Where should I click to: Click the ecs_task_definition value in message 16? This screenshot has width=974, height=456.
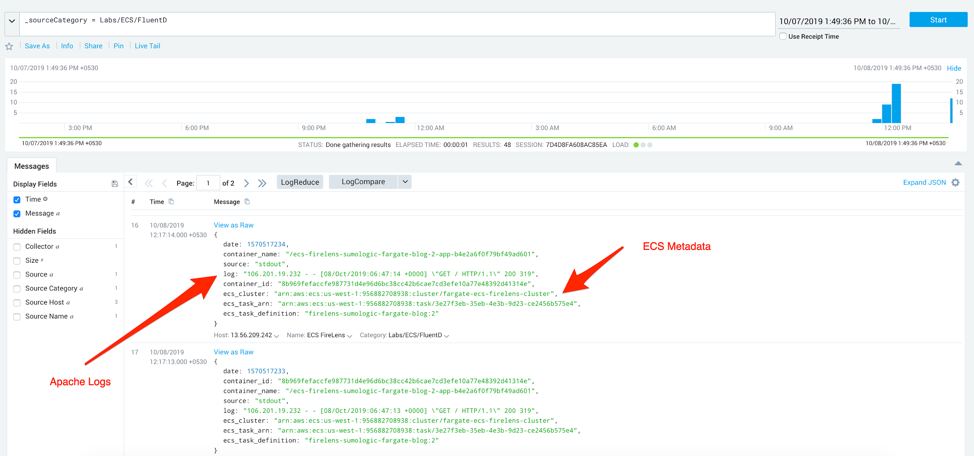pyautogui.click(x=372, y=314)
